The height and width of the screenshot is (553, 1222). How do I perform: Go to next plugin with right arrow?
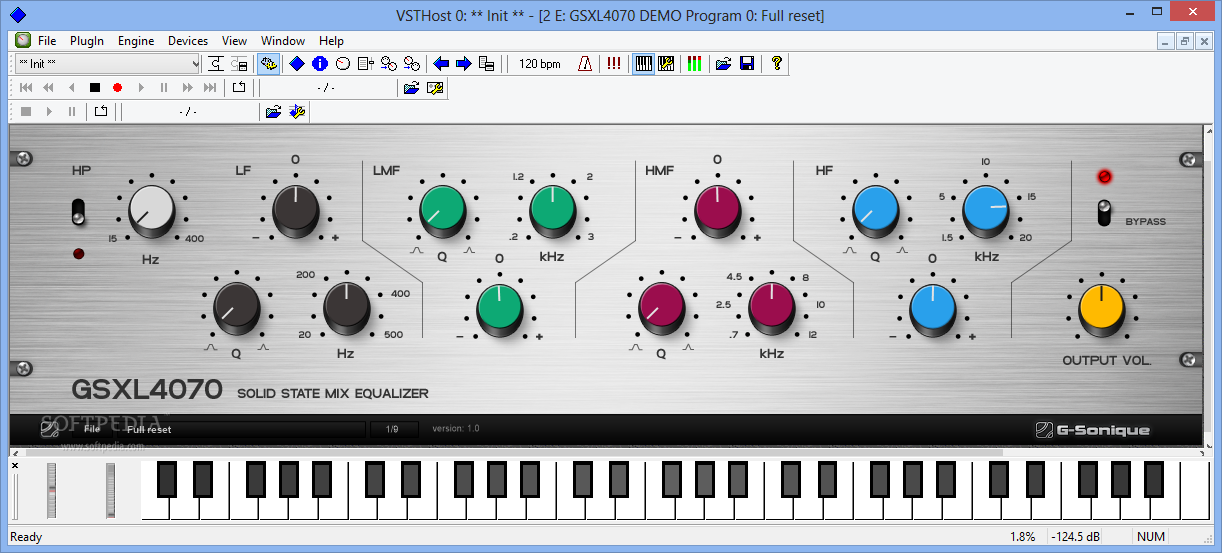click(463, 64)
